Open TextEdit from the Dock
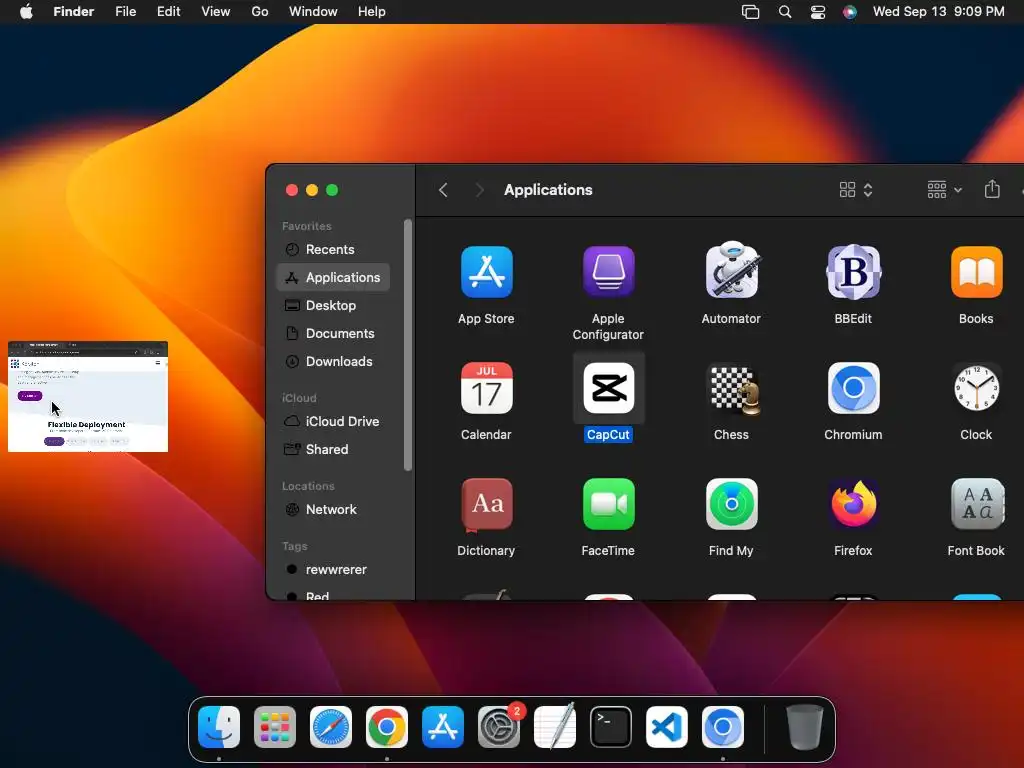Viewport: 1024px width, 768px height. click(555, 727)
